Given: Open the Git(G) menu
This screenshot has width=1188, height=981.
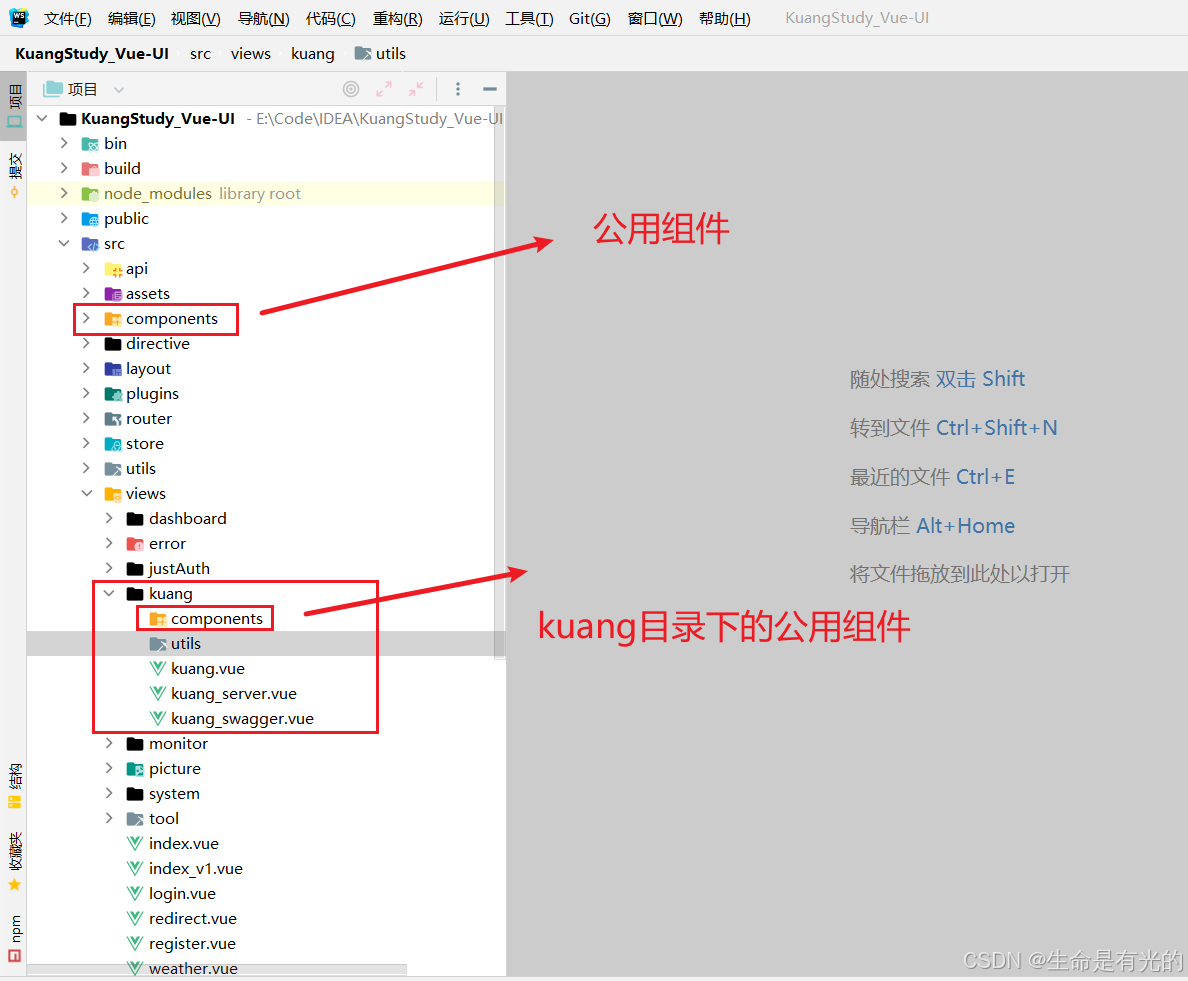Looking at the screenshot, I should coord(589,18).
